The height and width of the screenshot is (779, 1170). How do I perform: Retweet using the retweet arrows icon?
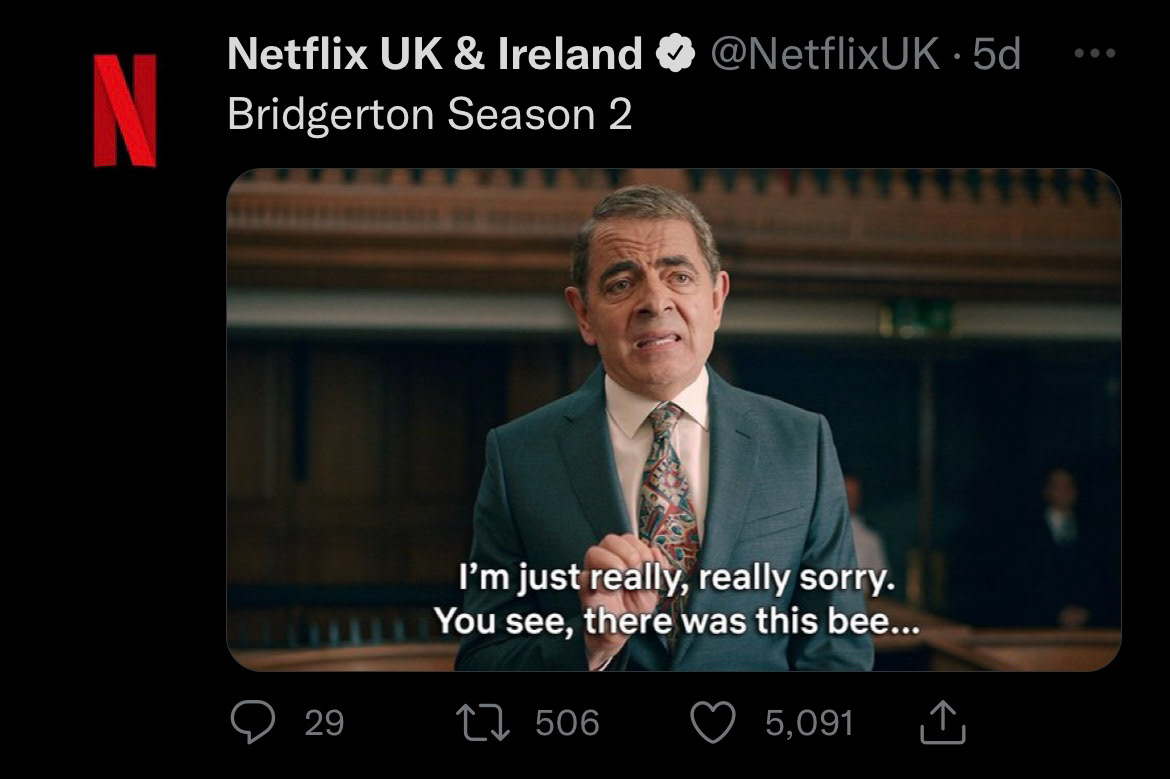pos(482,721)
